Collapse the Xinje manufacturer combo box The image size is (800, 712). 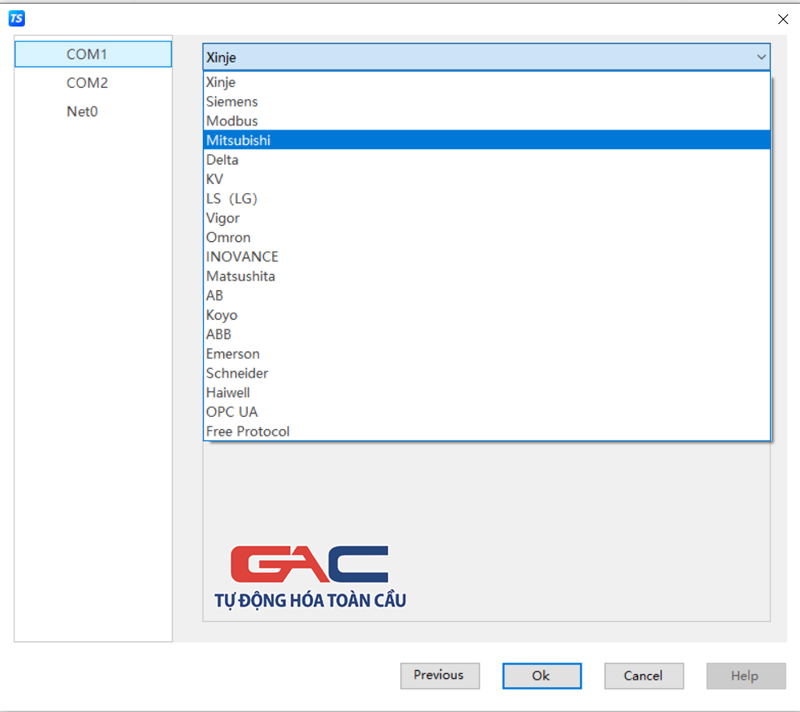(486, 57)
